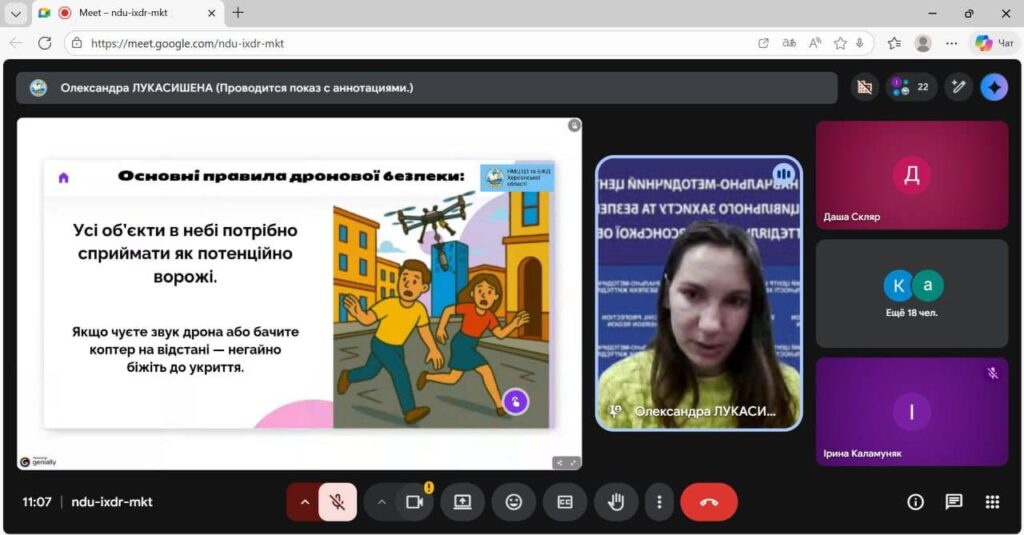Select the Даша Скляр participant tile
Screen dimensions: 1024x535
pos(912,175)
